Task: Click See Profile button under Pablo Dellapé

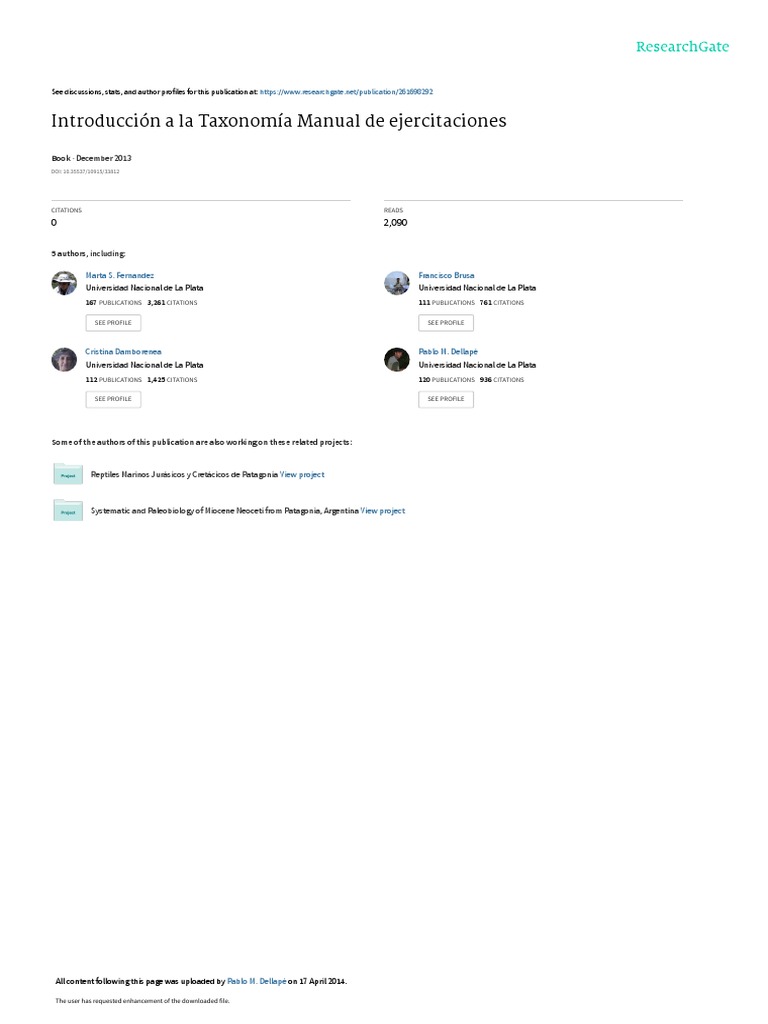Action: tap(446, 399)
